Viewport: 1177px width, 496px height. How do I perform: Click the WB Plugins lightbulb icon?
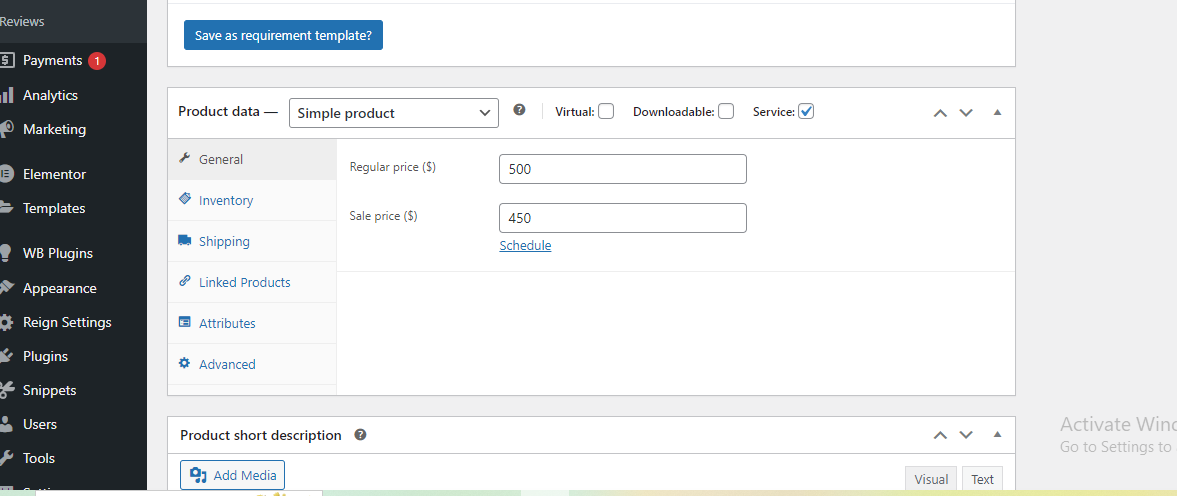(6, 253)
